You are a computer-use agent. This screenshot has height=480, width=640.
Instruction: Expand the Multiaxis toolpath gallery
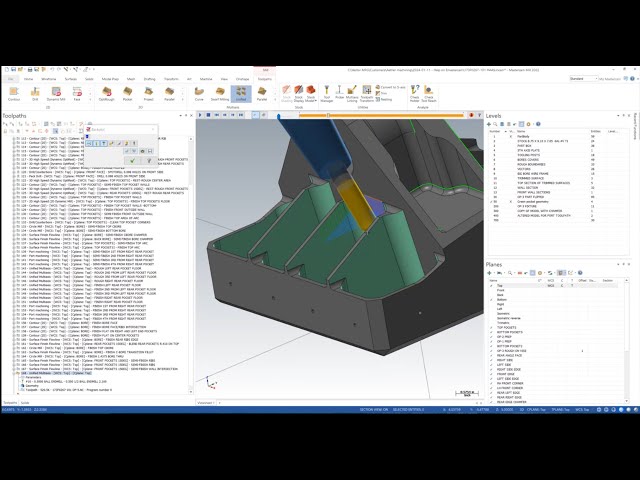point(275,99)
